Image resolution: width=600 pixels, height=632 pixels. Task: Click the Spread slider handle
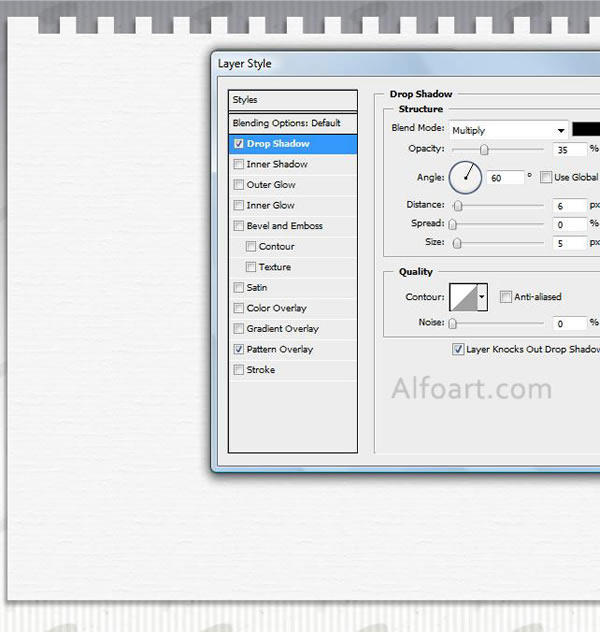pyautogui.click(x=453, y=225)
